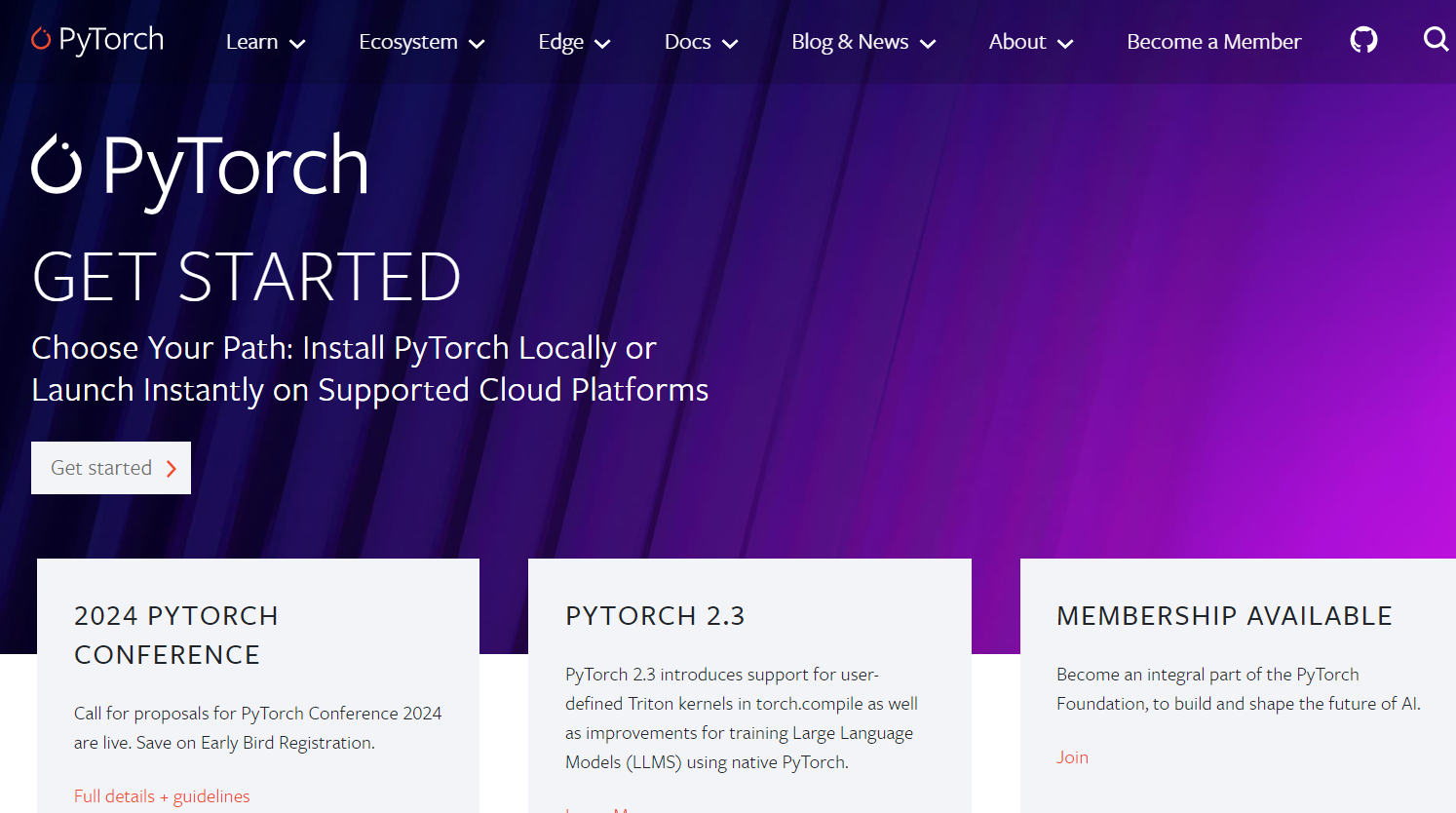Screen dimensions: 1456x813
Task: Open Full details + guidelines link
Action: tap(162, 796)
